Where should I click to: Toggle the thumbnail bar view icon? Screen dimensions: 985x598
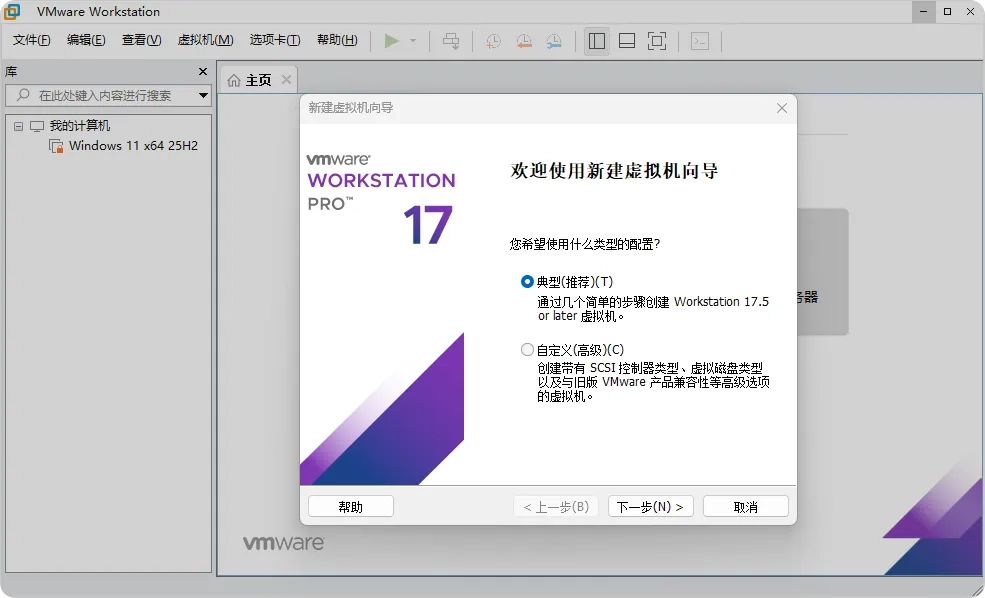tap(626, 41)
